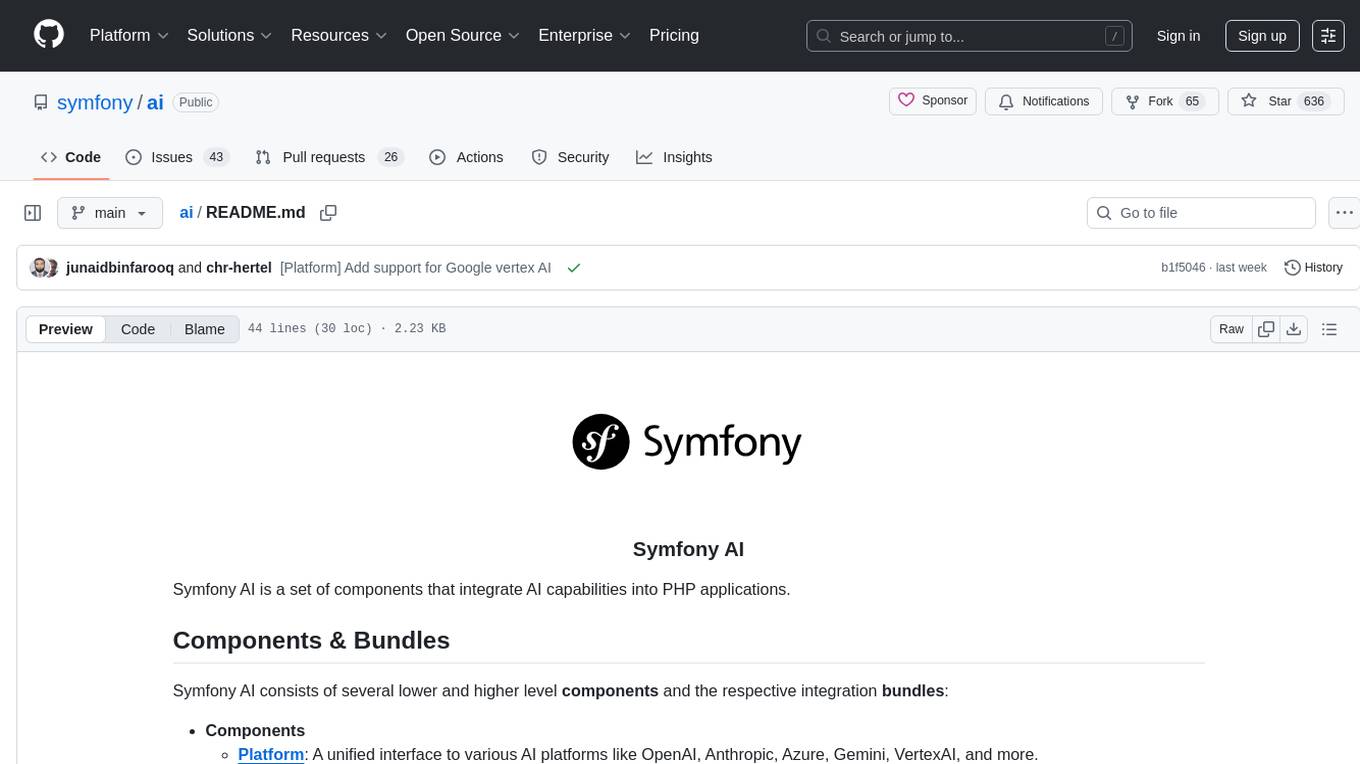Click the Star count 636
The height and width of the screenshot is (764, 1360).
tap(1314, 101)
